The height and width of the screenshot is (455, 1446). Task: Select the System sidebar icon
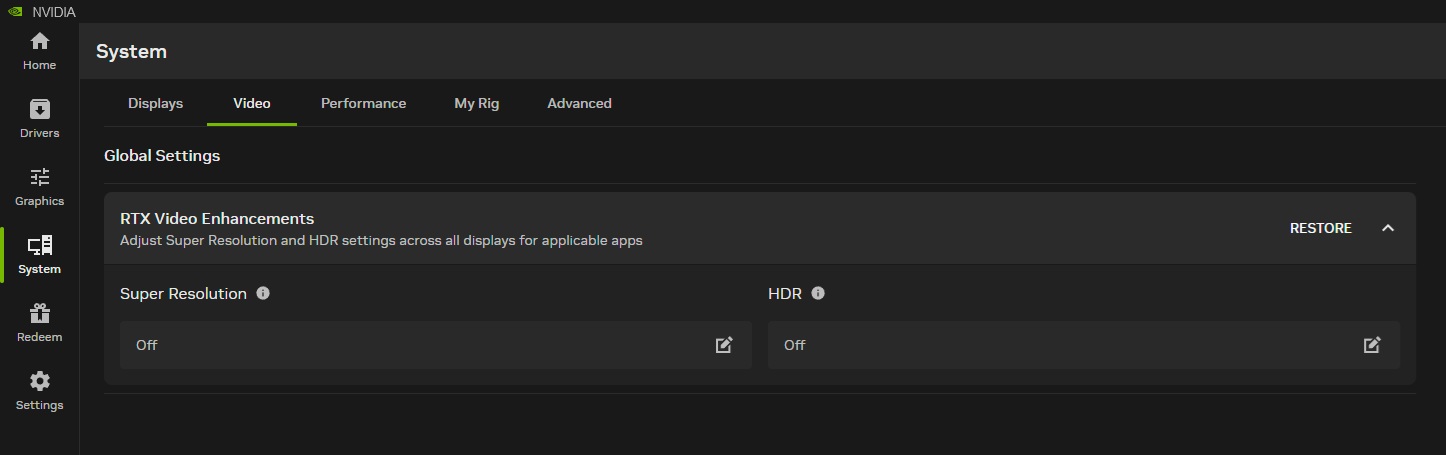point(40,245)
